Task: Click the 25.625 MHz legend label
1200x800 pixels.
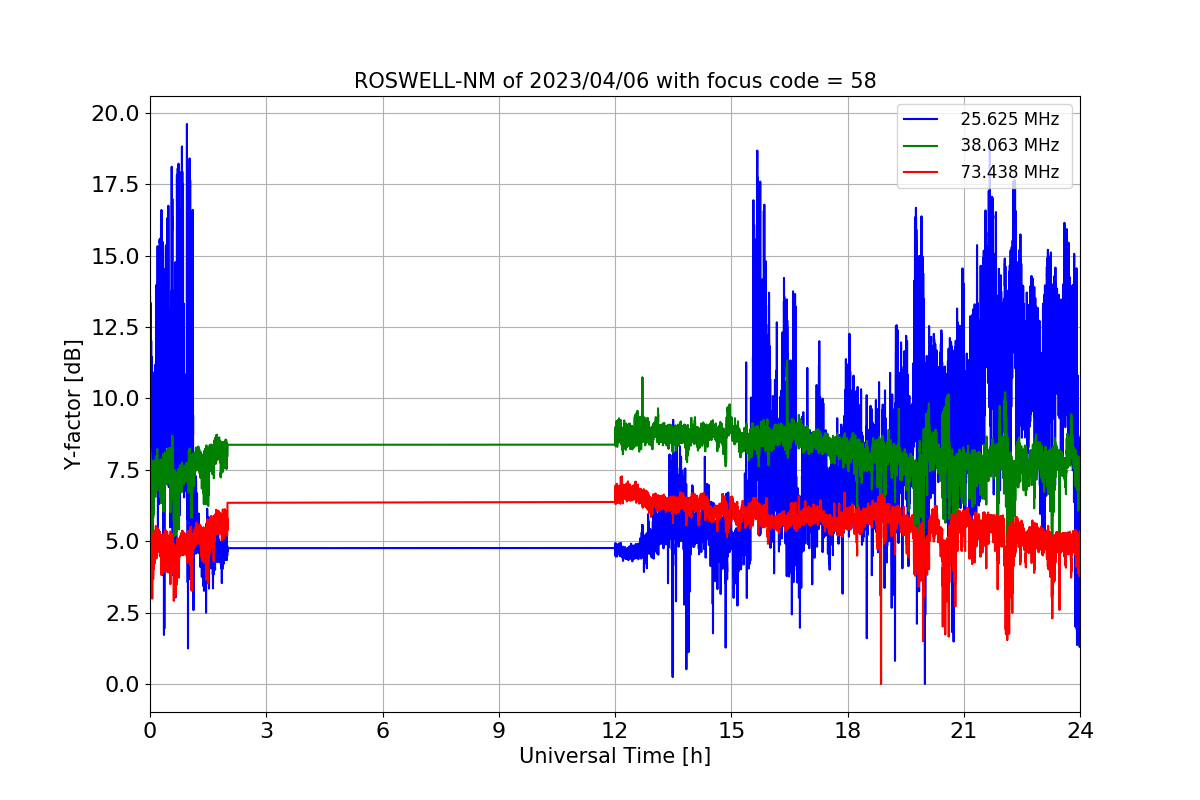Action: click(1009, 119)
